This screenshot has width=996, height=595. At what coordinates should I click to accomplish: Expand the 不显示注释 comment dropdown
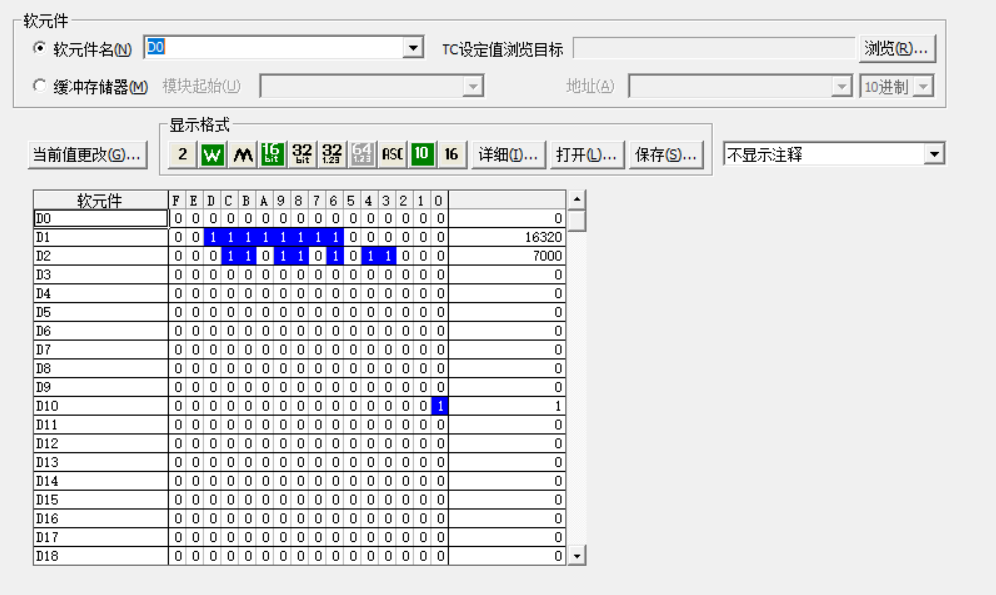pyautogui.click(x=934, y=155)
